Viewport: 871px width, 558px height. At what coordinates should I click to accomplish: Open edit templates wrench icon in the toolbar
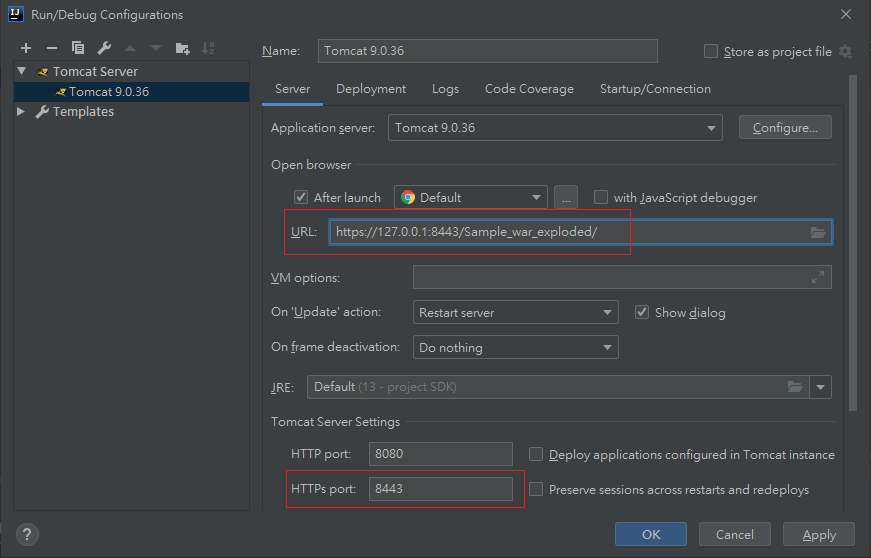coord(104,48)
